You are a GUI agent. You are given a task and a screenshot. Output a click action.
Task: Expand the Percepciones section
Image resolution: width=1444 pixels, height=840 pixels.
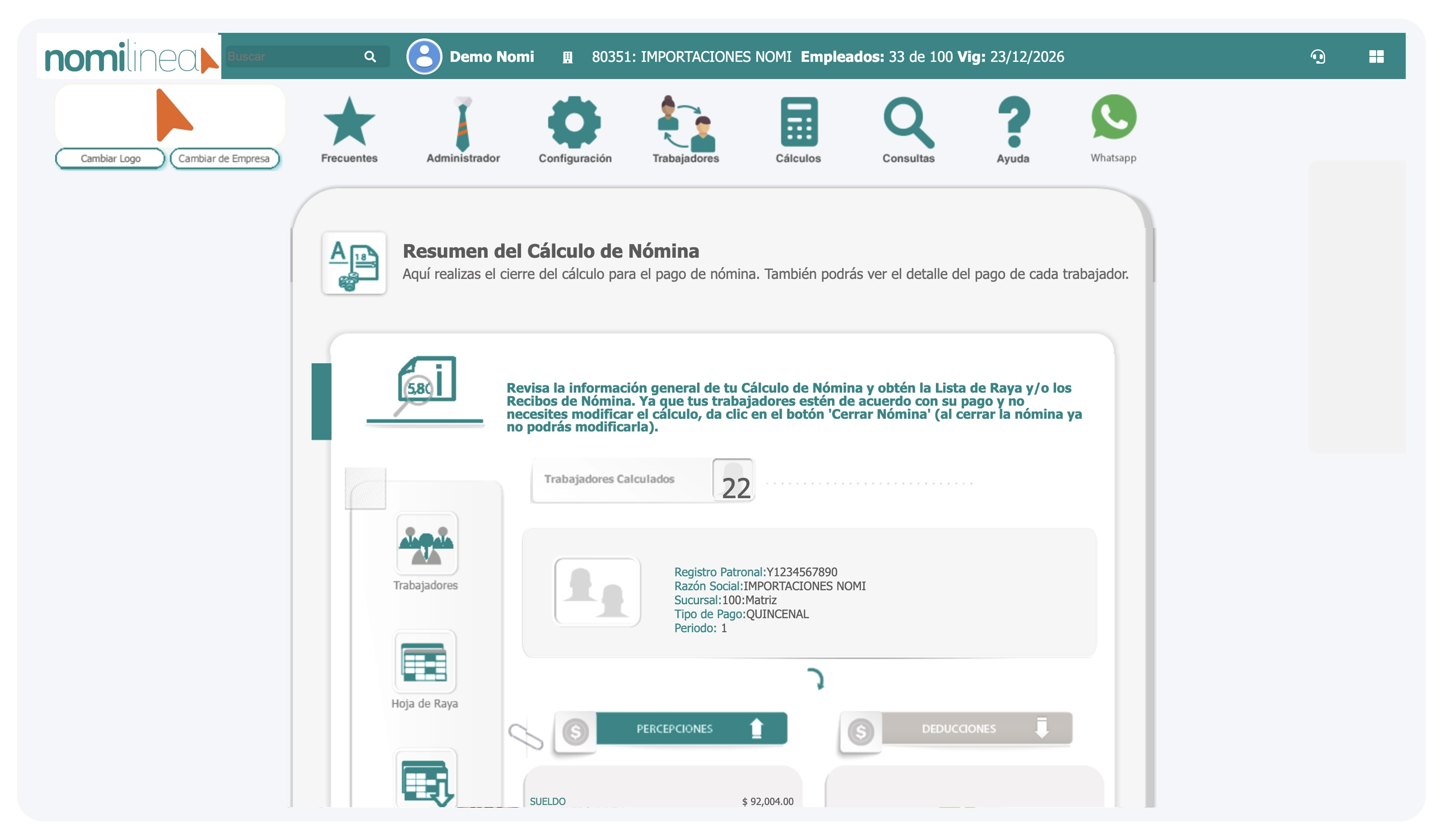point(693,728)
